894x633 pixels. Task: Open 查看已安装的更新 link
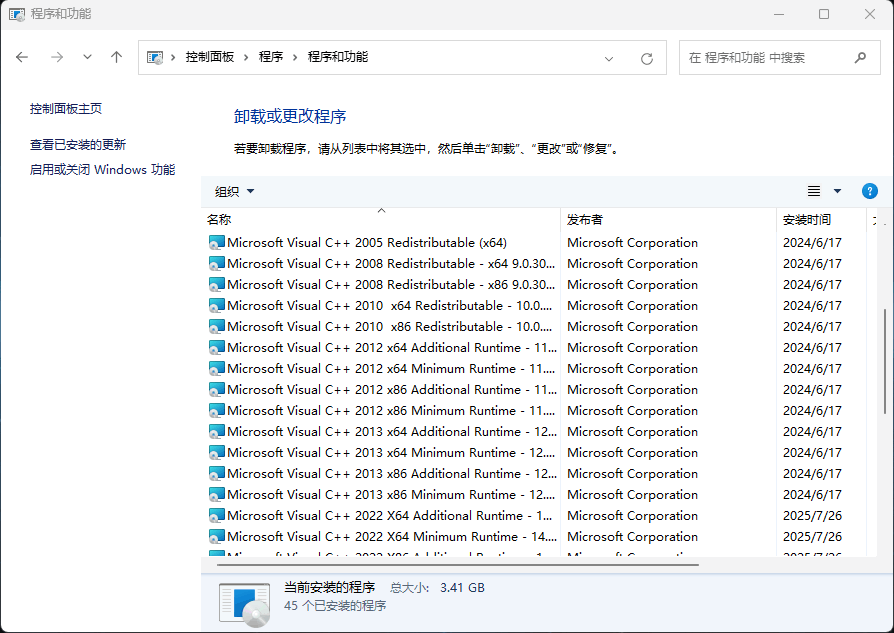tap(78, 145)
